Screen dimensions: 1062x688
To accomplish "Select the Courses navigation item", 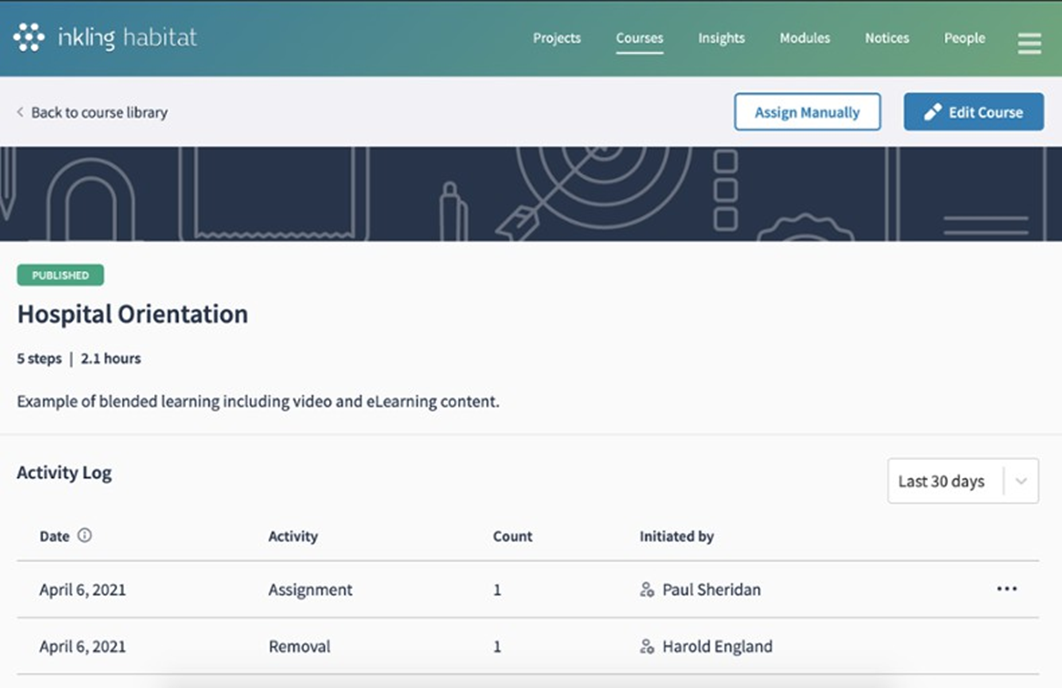I will point(639,38).
